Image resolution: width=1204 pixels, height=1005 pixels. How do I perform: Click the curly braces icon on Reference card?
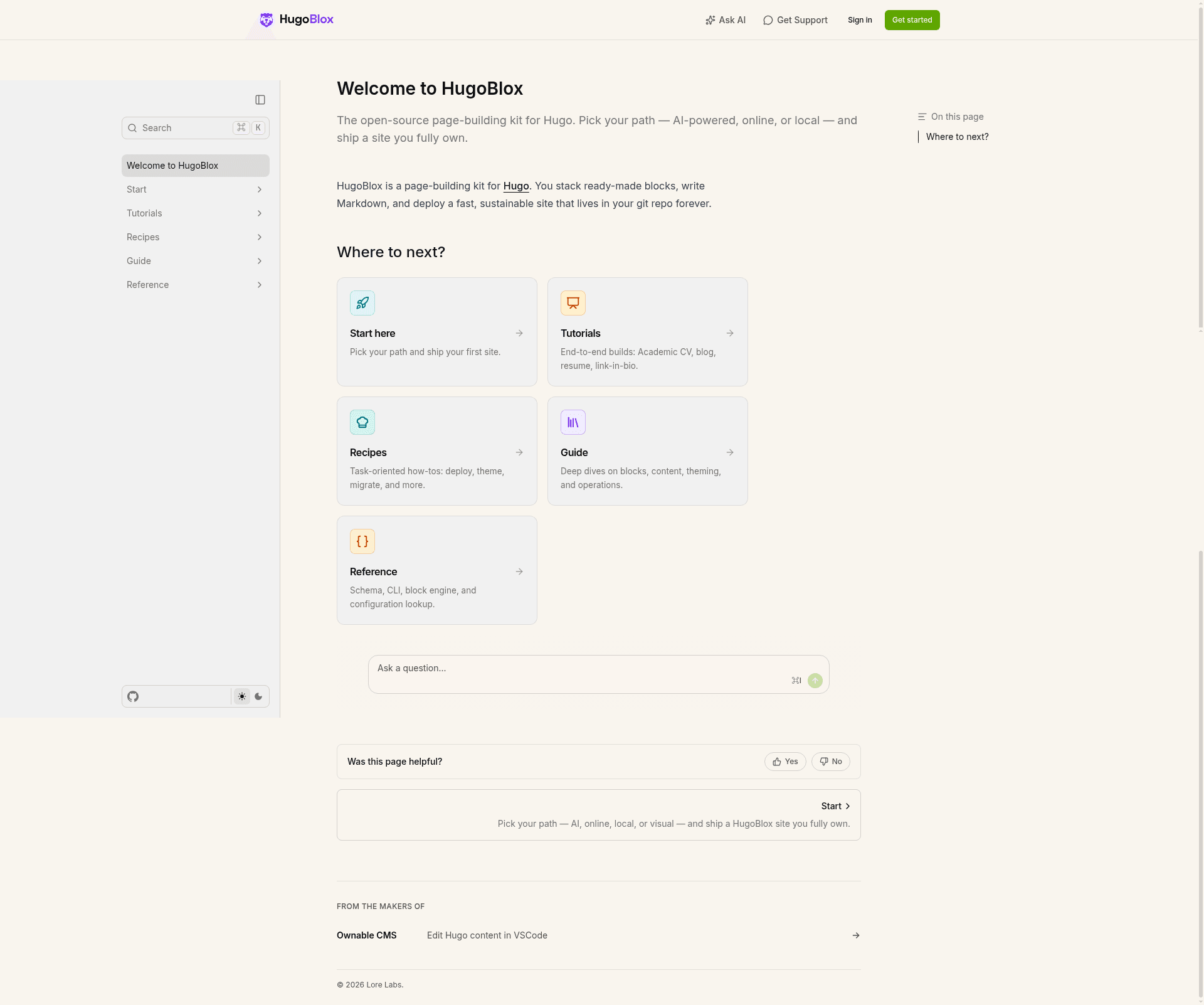tap(362, 541)
